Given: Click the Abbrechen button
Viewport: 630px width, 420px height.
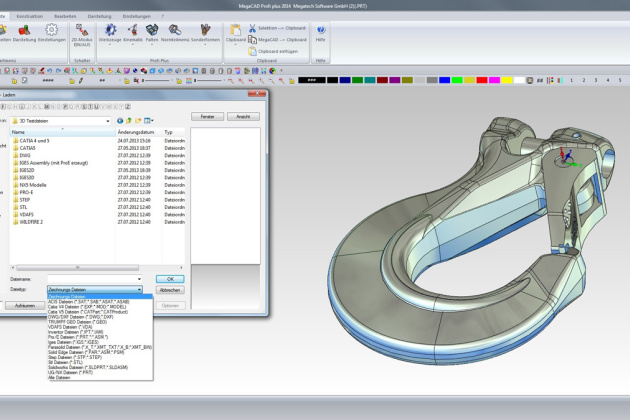Looking at the screenshot, I should (x=170, y=290).
